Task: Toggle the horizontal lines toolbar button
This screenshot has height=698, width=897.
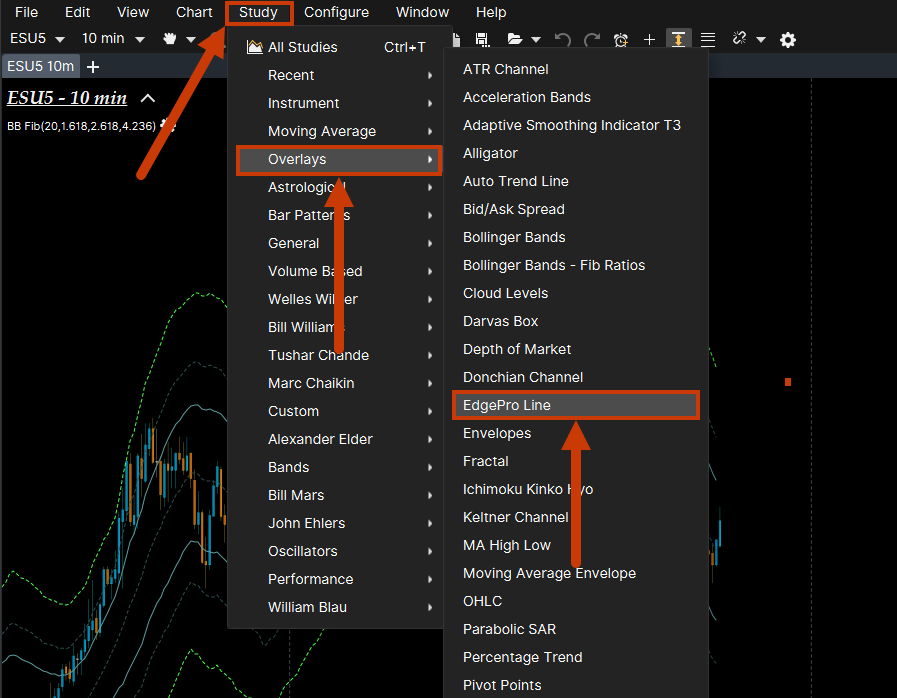Action: 708,39
